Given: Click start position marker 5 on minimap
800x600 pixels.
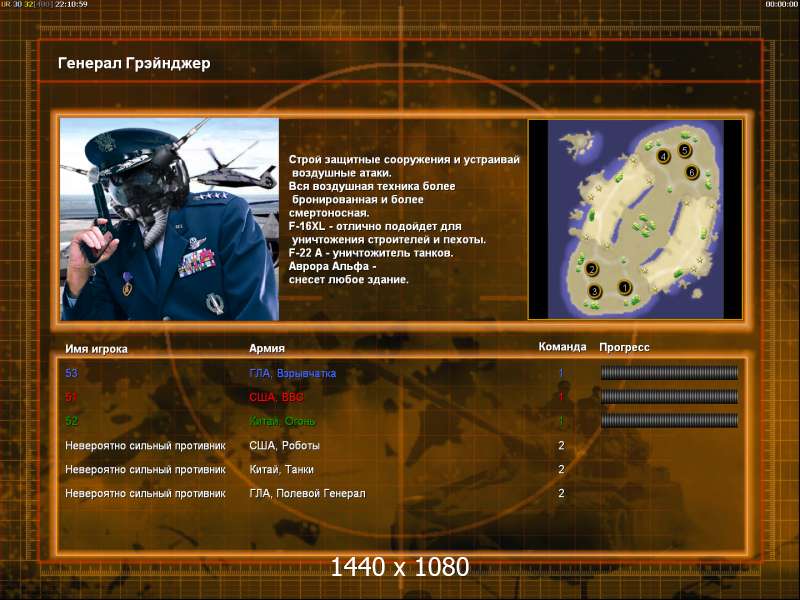Looking at the screenshot, I should (x=685, y=150).
